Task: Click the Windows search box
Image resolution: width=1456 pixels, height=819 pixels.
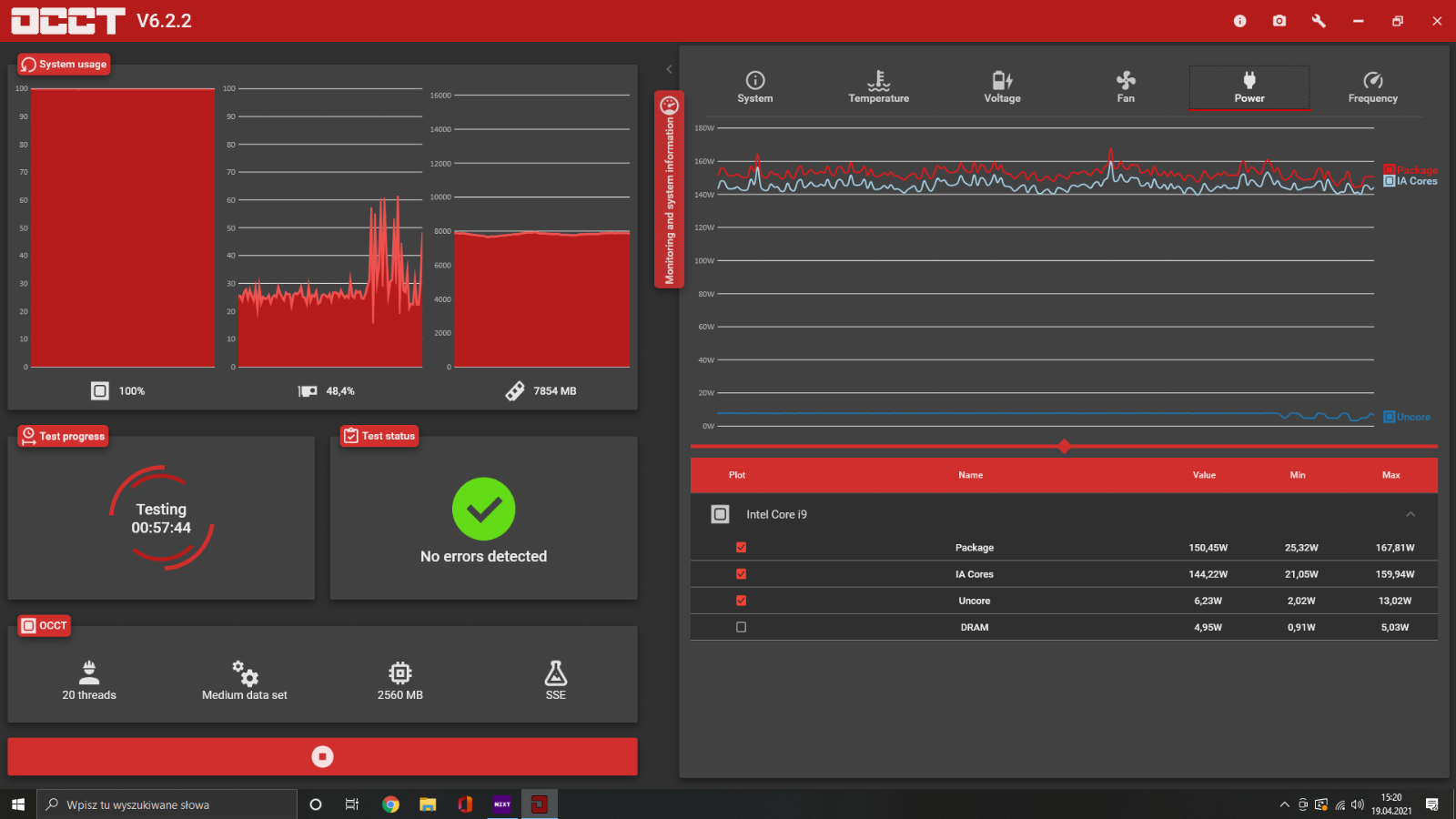Action: point(167,804)
